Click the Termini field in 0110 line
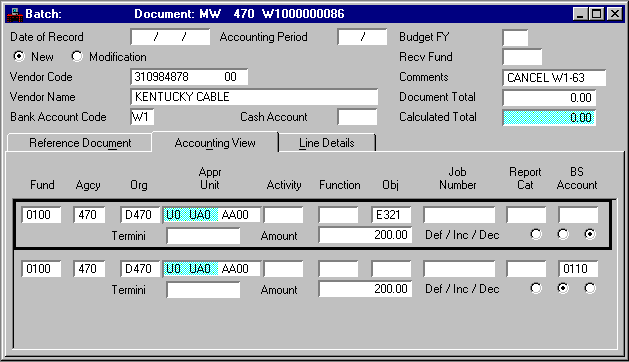This screenshot has height=362, width=629. pyautogui.click(x=203, y=290)
